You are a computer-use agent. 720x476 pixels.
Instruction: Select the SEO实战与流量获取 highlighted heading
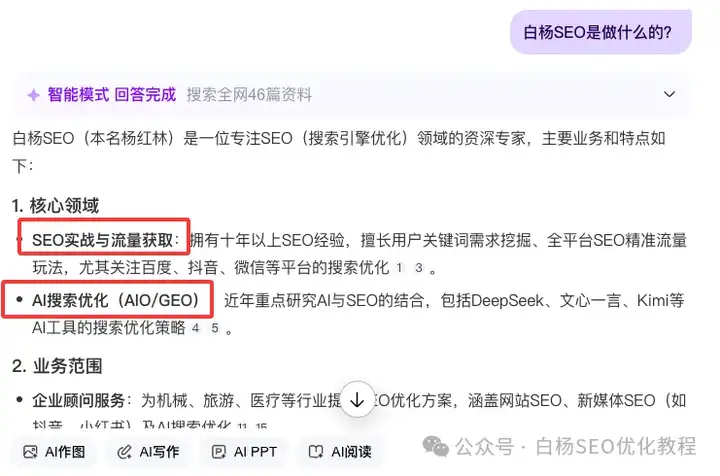pos(103,240)
